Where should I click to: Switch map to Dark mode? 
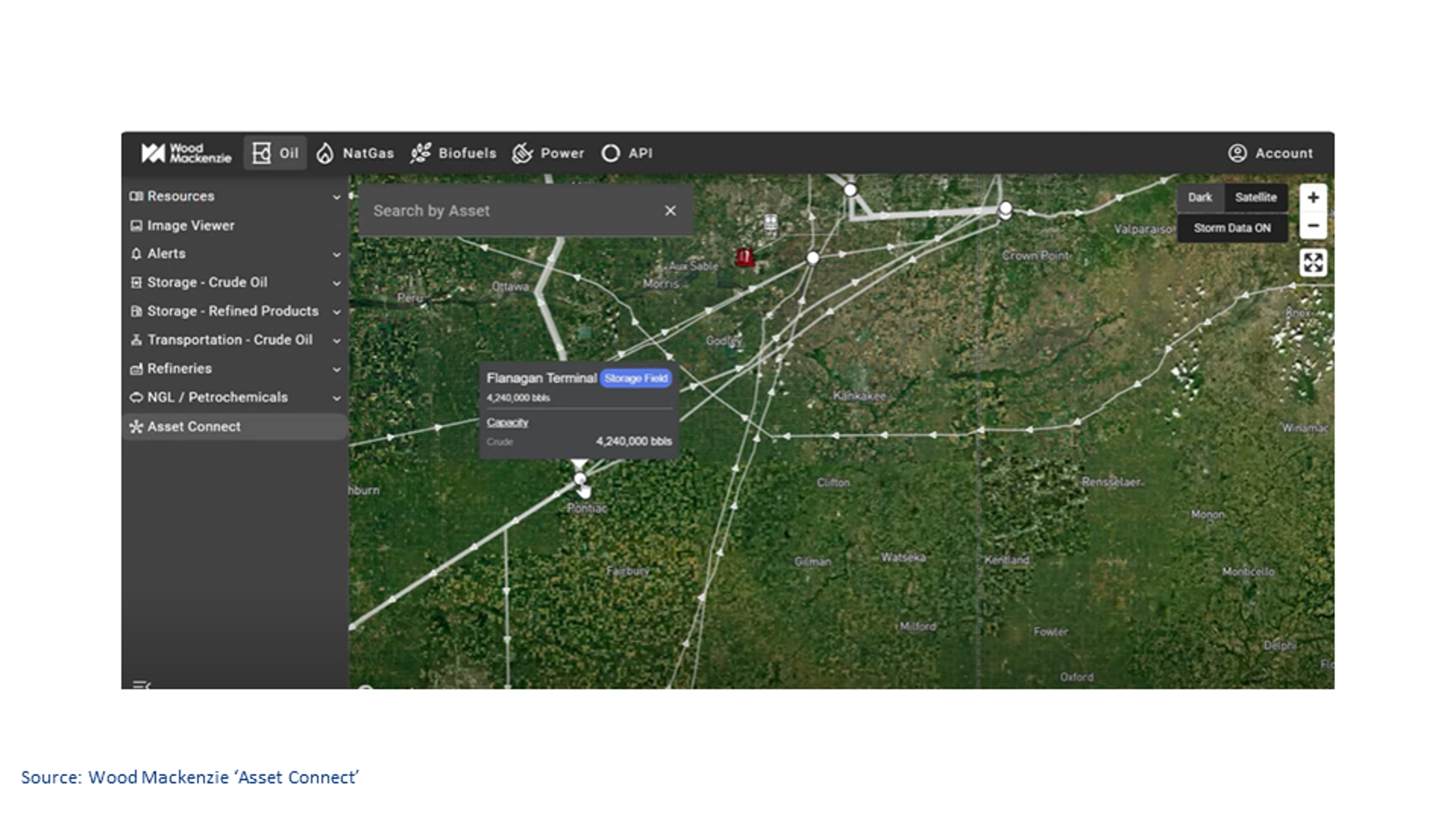pyautogui.click(x=1200, y=197)
